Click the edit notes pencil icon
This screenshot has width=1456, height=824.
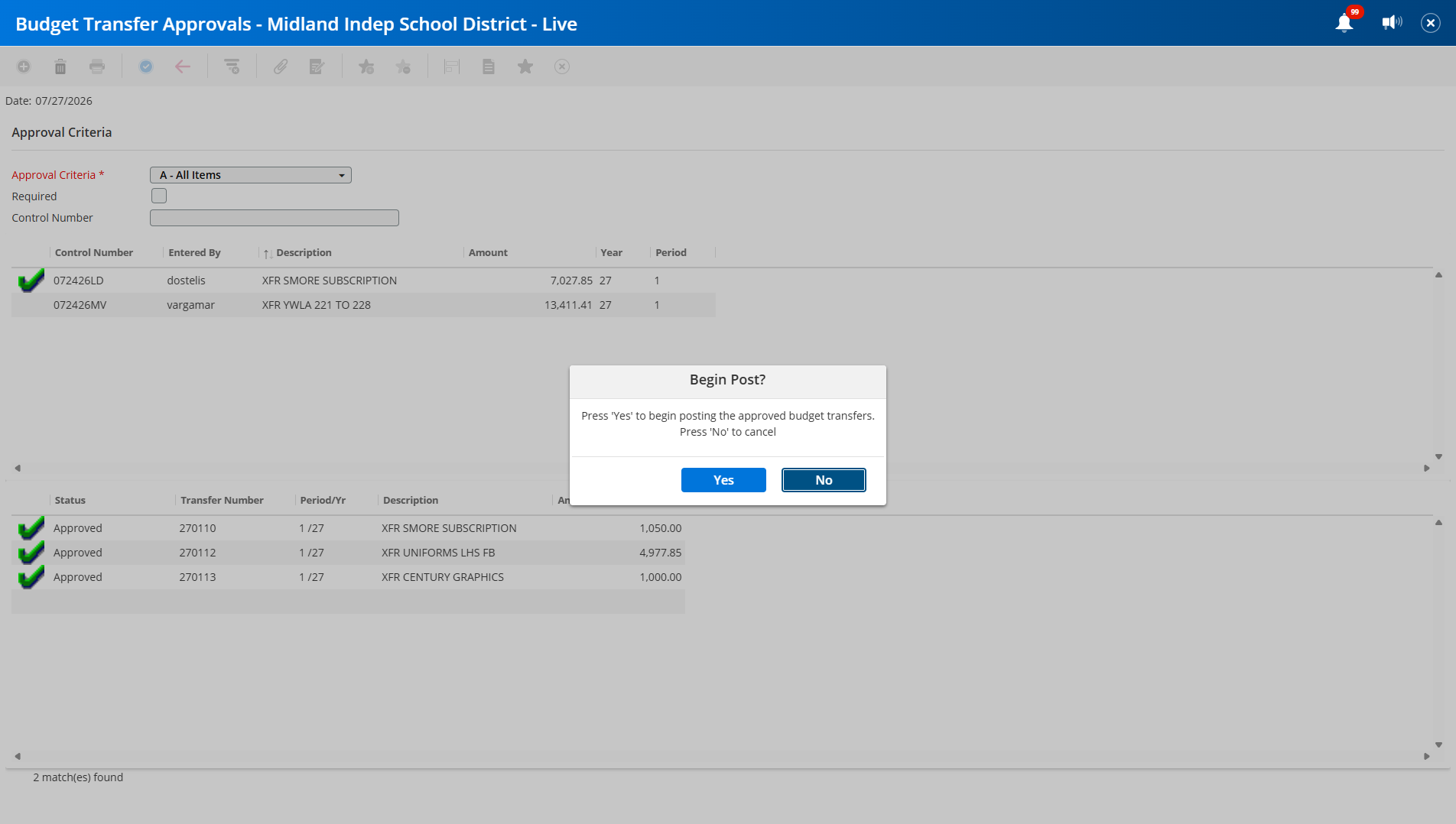317,67
